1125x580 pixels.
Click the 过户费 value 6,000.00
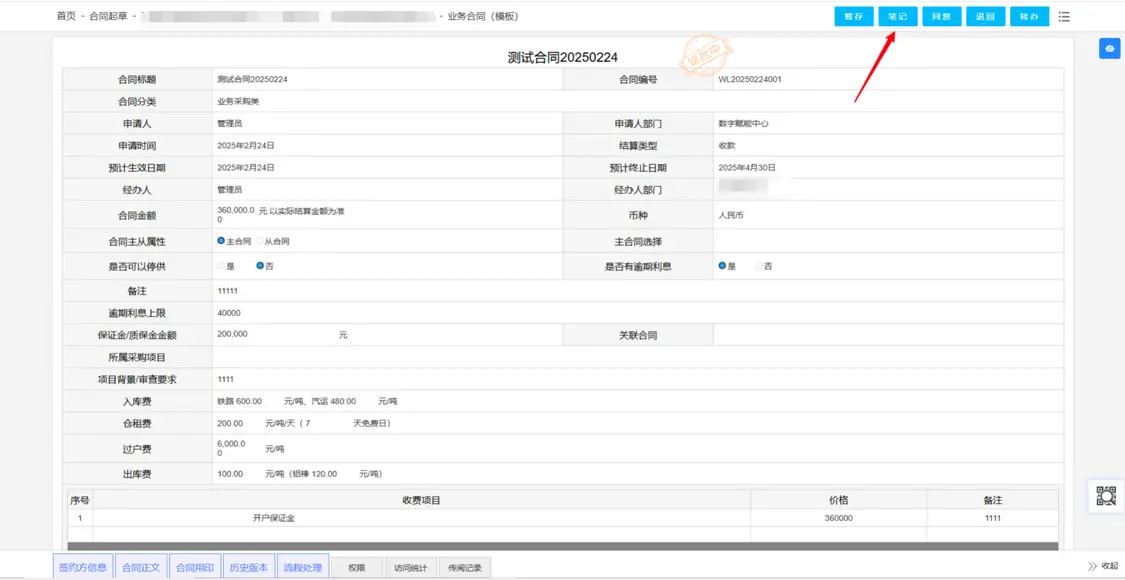click(231, 449)
